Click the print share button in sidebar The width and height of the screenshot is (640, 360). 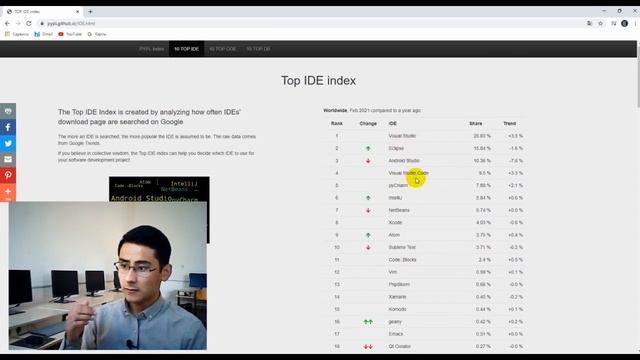(8, 111)
